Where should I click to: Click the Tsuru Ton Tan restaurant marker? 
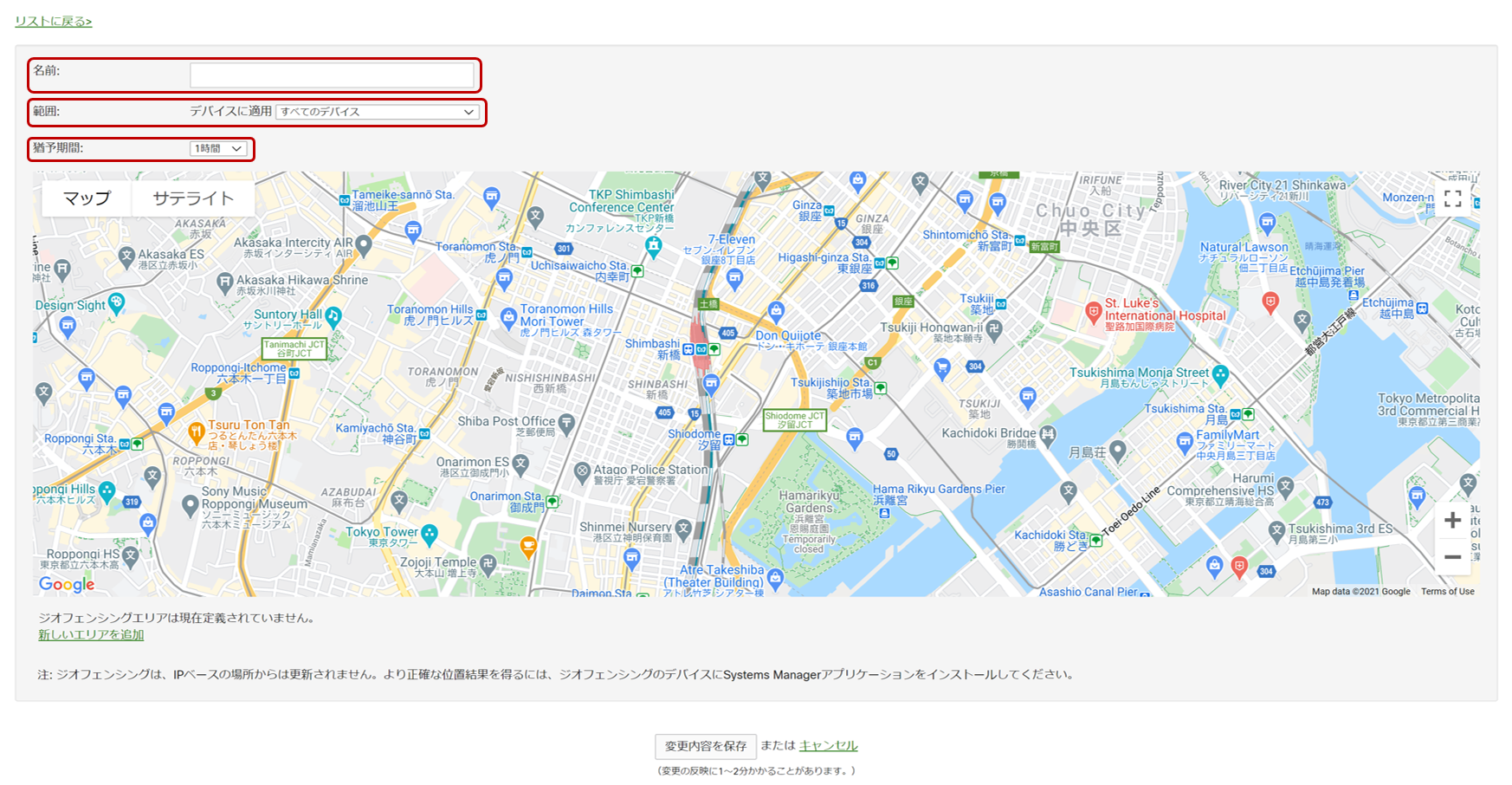point(197,431)
